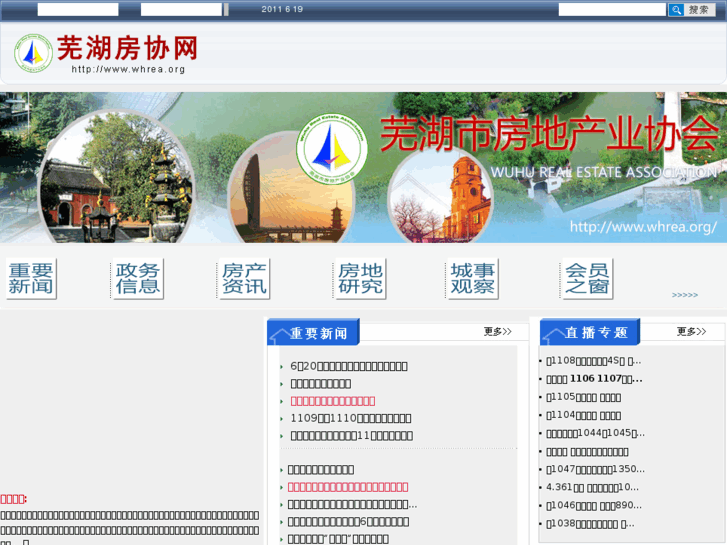The width and height of the screenshot is (727, 545).
Task: Click the church tower photo circle in banner
Action: [440, 195]
